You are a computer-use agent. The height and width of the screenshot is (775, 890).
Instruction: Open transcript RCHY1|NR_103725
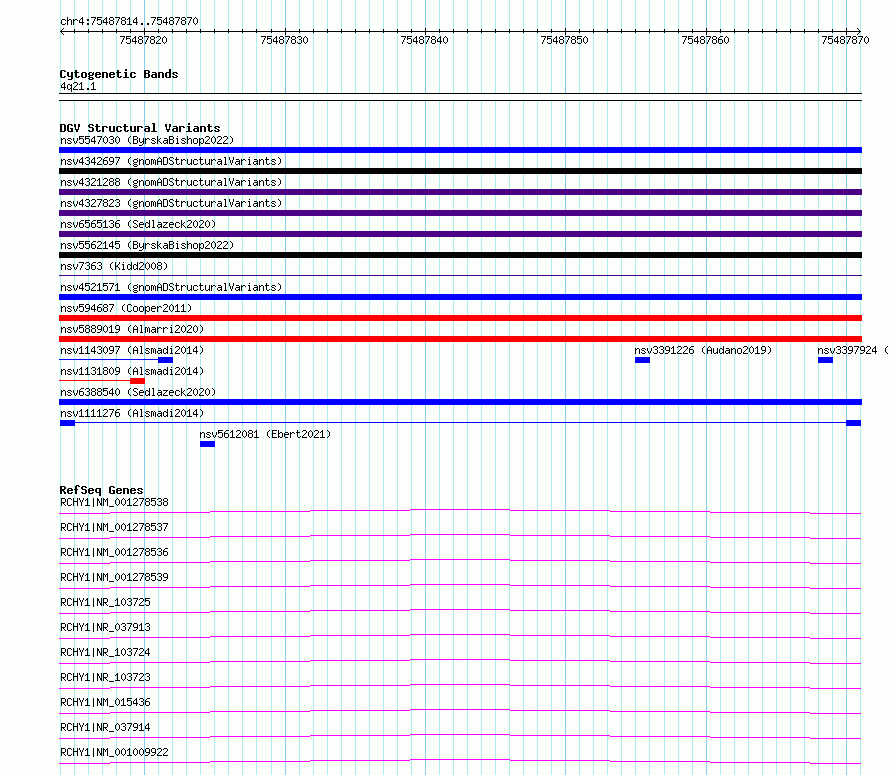[106, 602]
